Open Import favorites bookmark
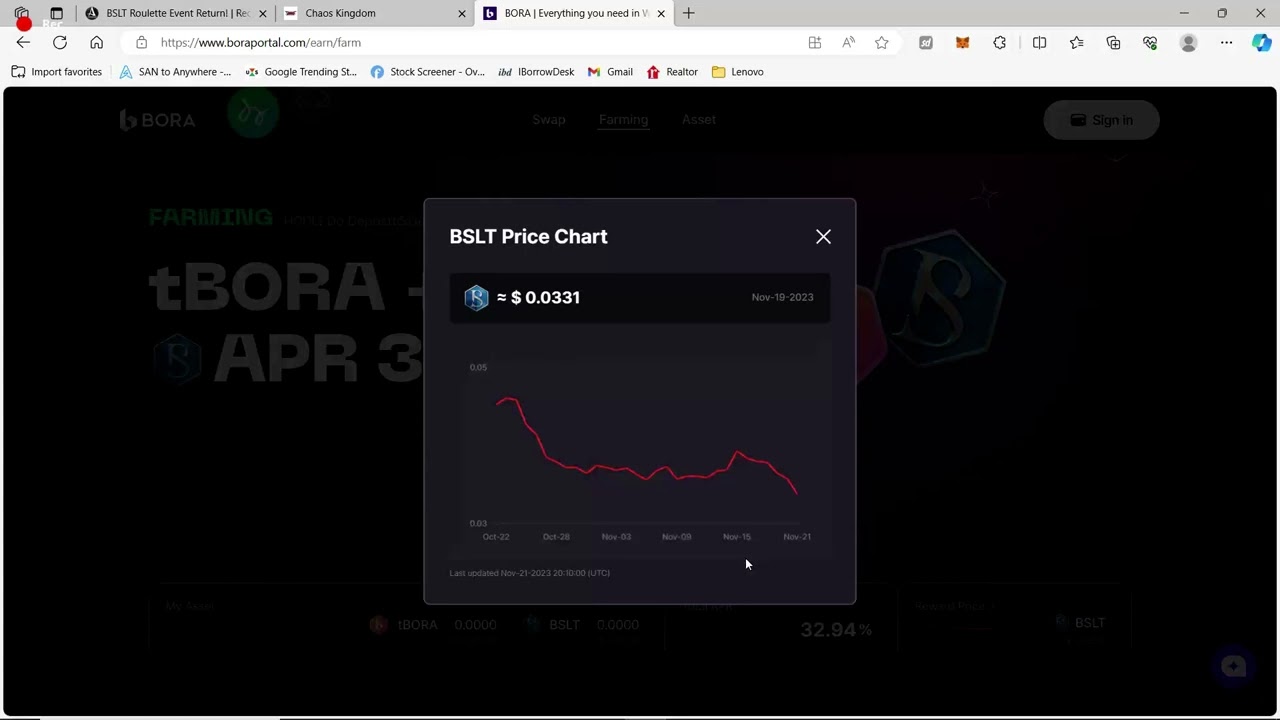This screenshot has width=1280, height=720. 57,72
